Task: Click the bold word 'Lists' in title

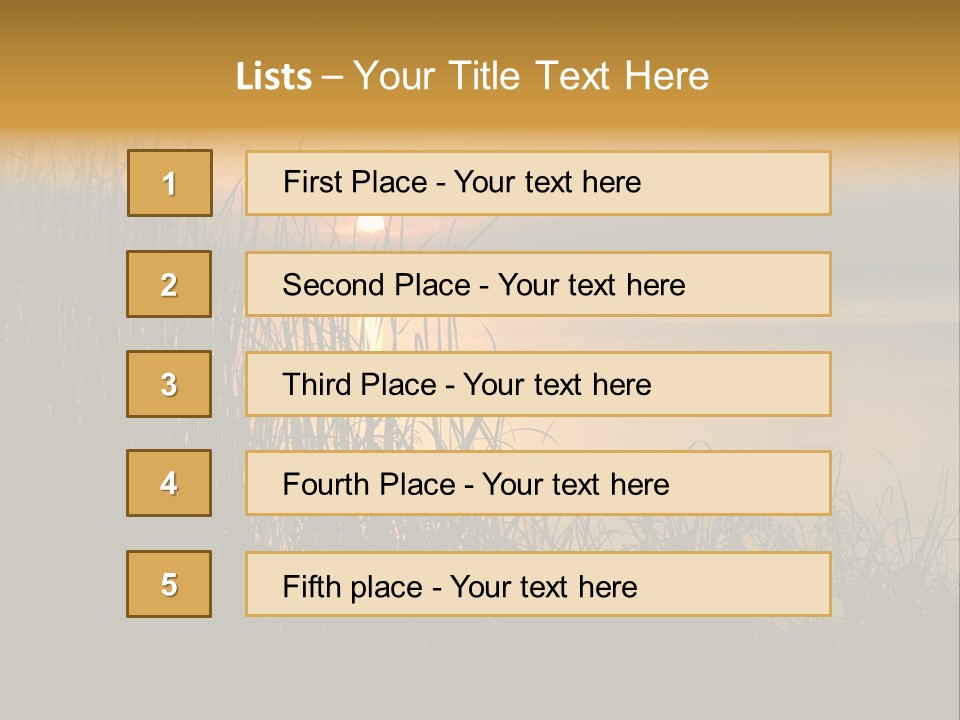Action: point(274,76)
